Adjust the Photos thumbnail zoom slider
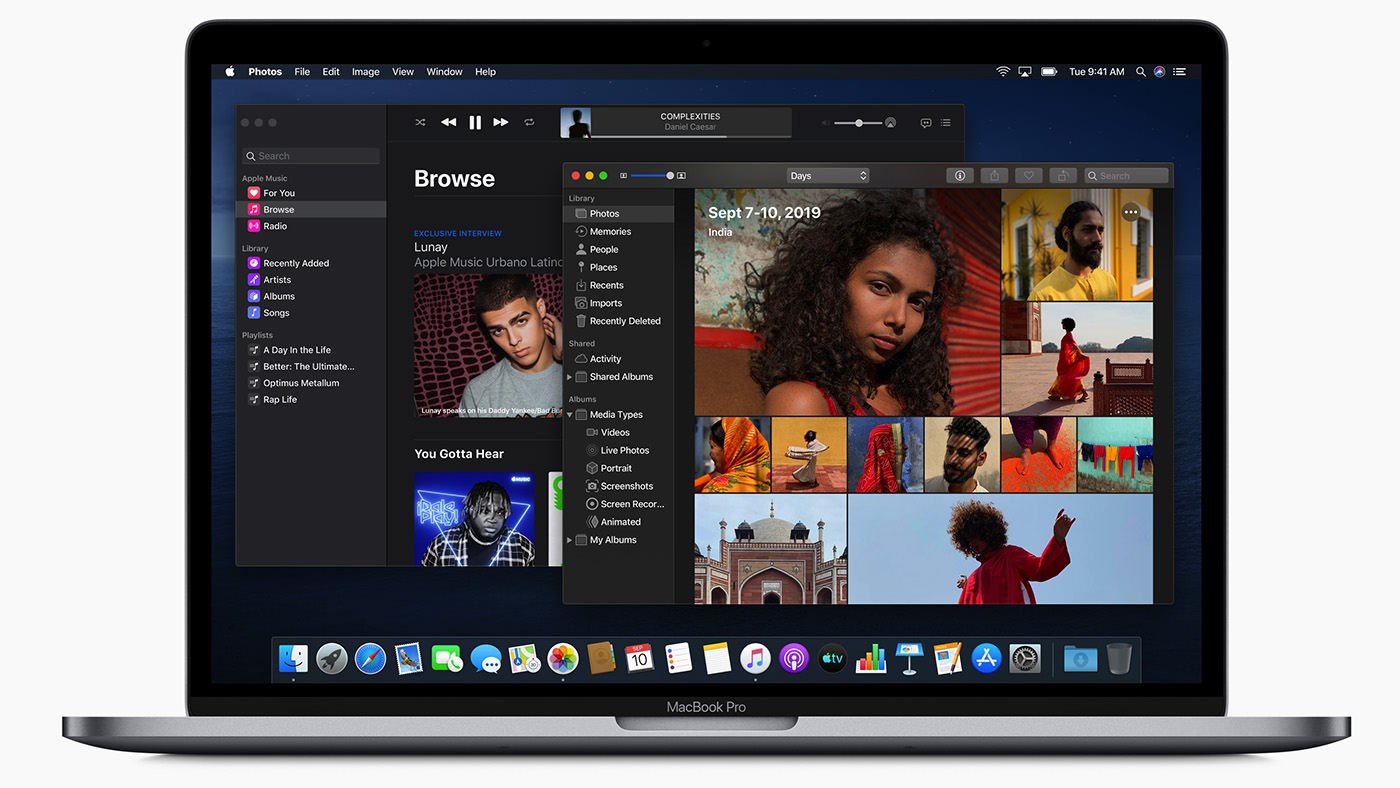Image resolution: width=1400 pixels, height=788 pixels. pos(652,176)
